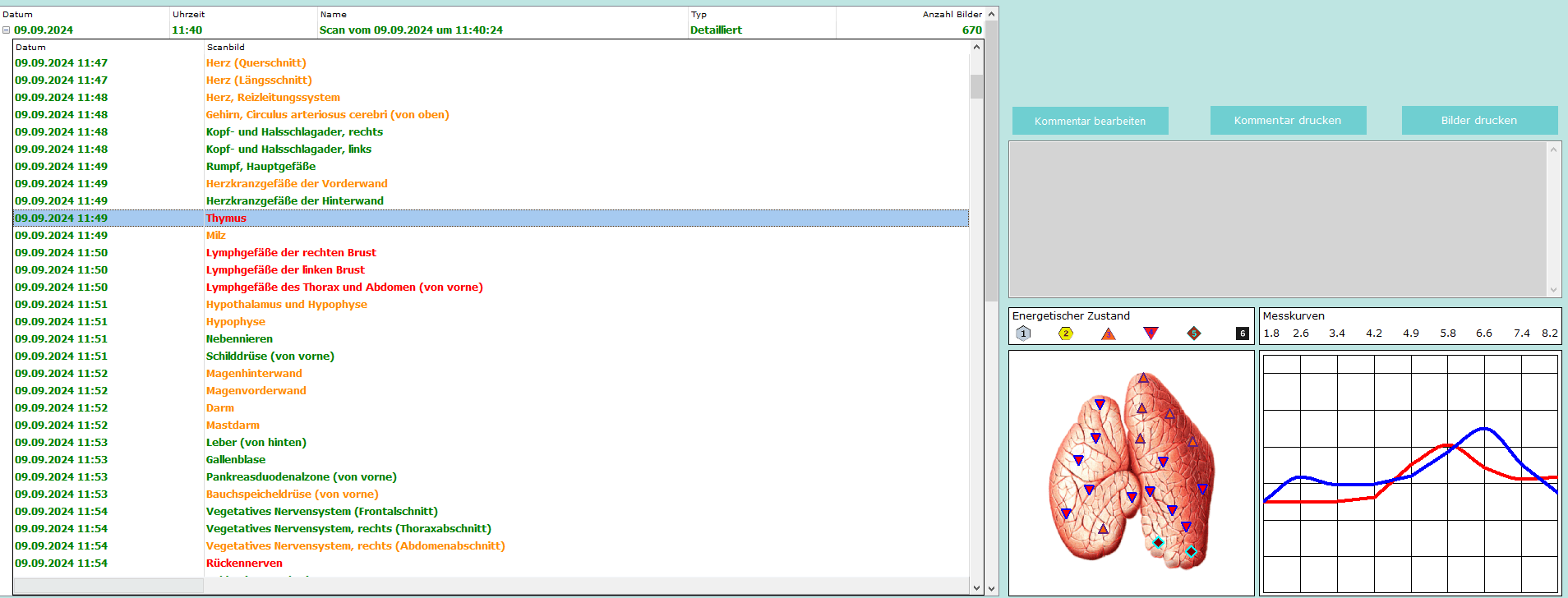The width and height of the screenshot is (1568, 598).
Task: Select Lymphgefäße der linken Brust row
Action: [491, 269]
